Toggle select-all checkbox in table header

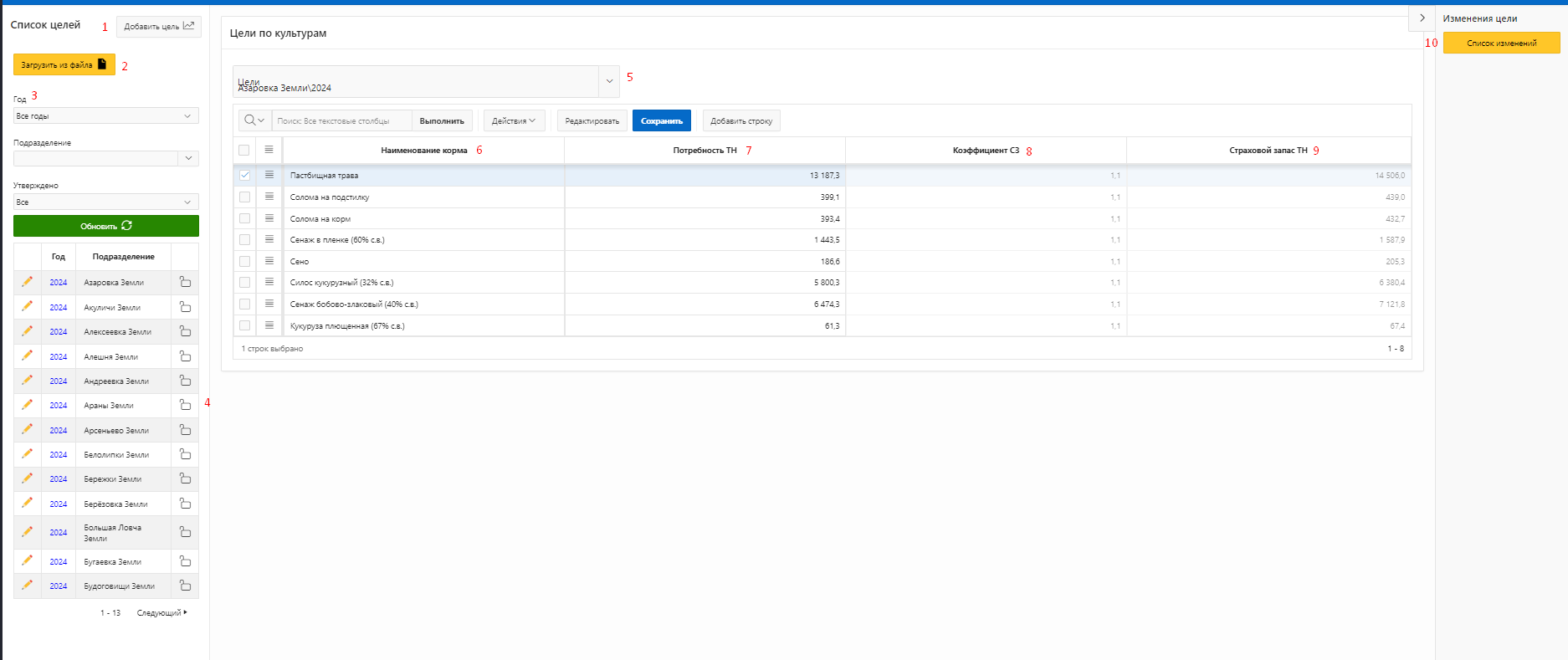pos(244,151)
